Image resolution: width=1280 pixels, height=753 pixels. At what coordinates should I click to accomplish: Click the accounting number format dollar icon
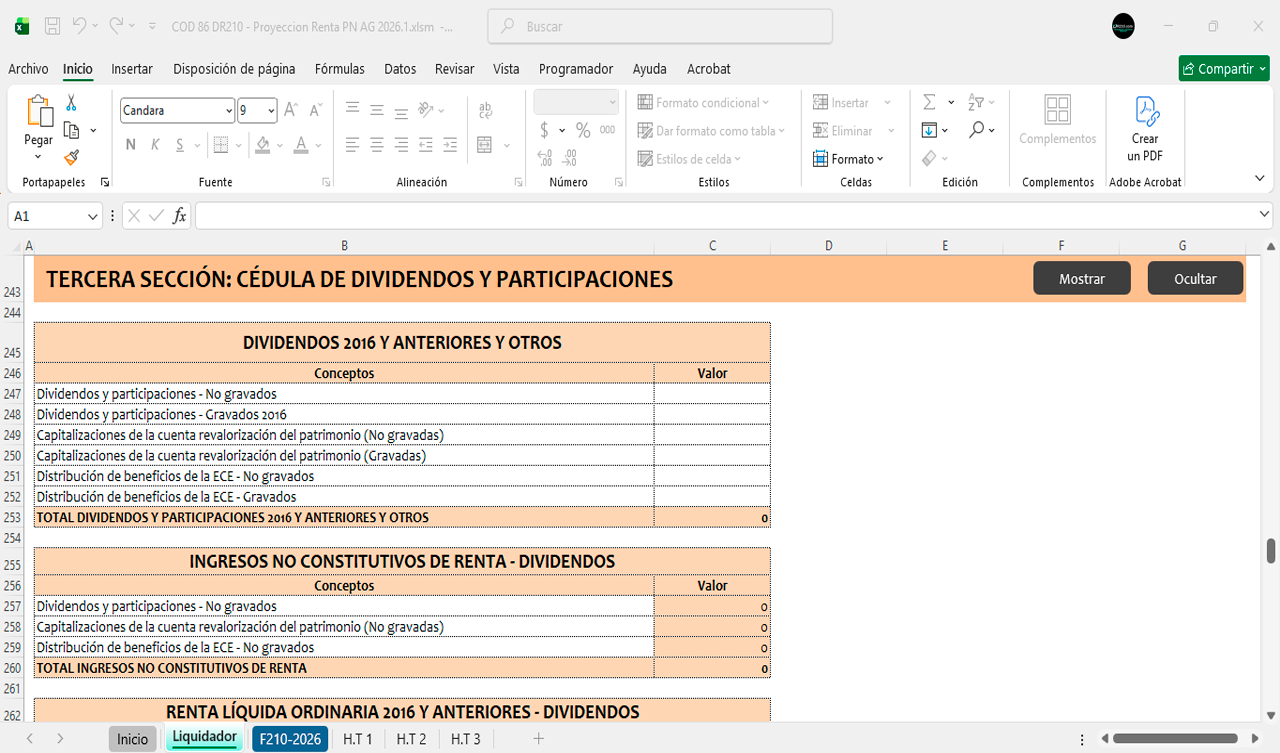pos(544,130)
